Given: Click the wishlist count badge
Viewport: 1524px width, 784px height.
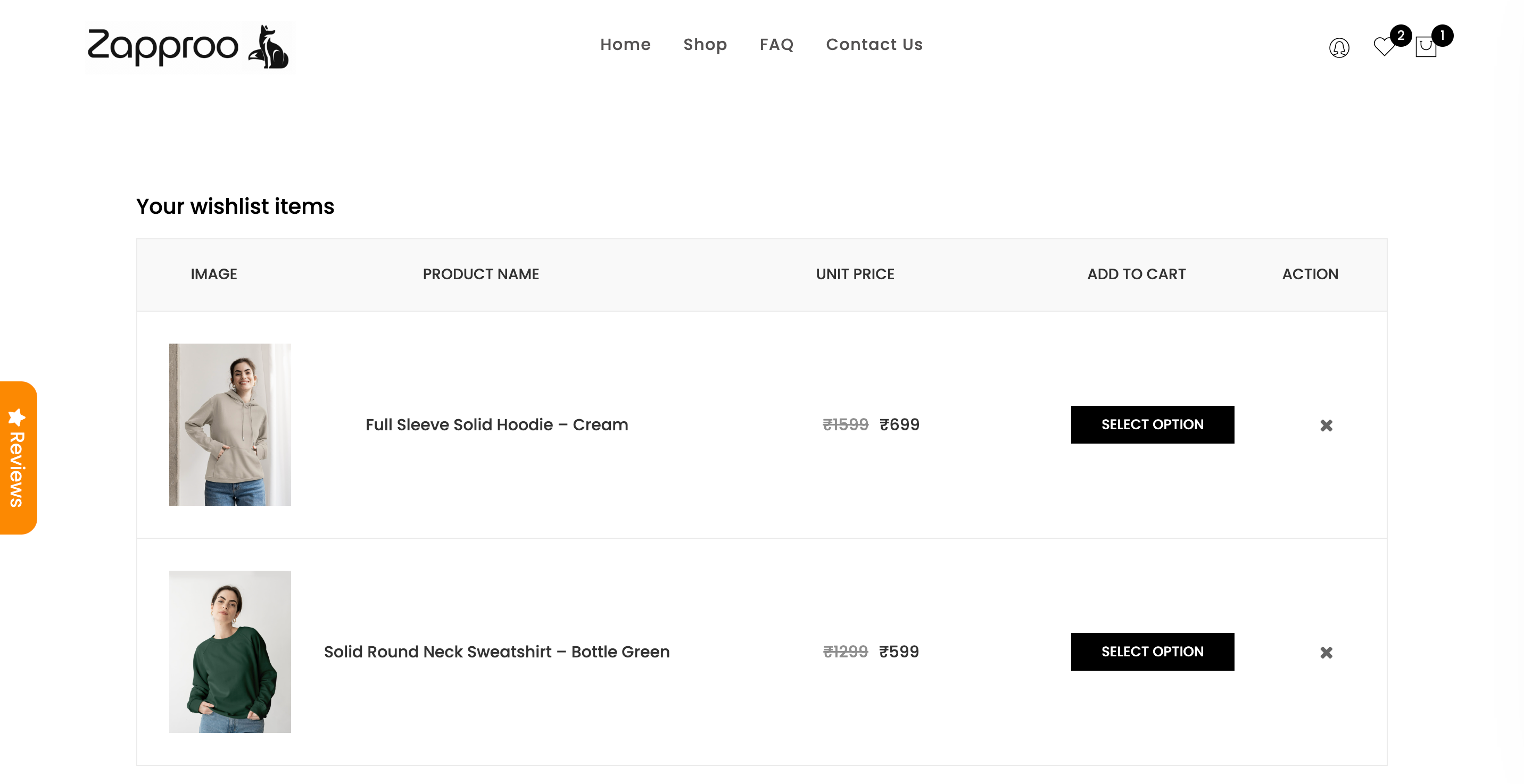Looking at the screenshot, I should pos(1401,36).
